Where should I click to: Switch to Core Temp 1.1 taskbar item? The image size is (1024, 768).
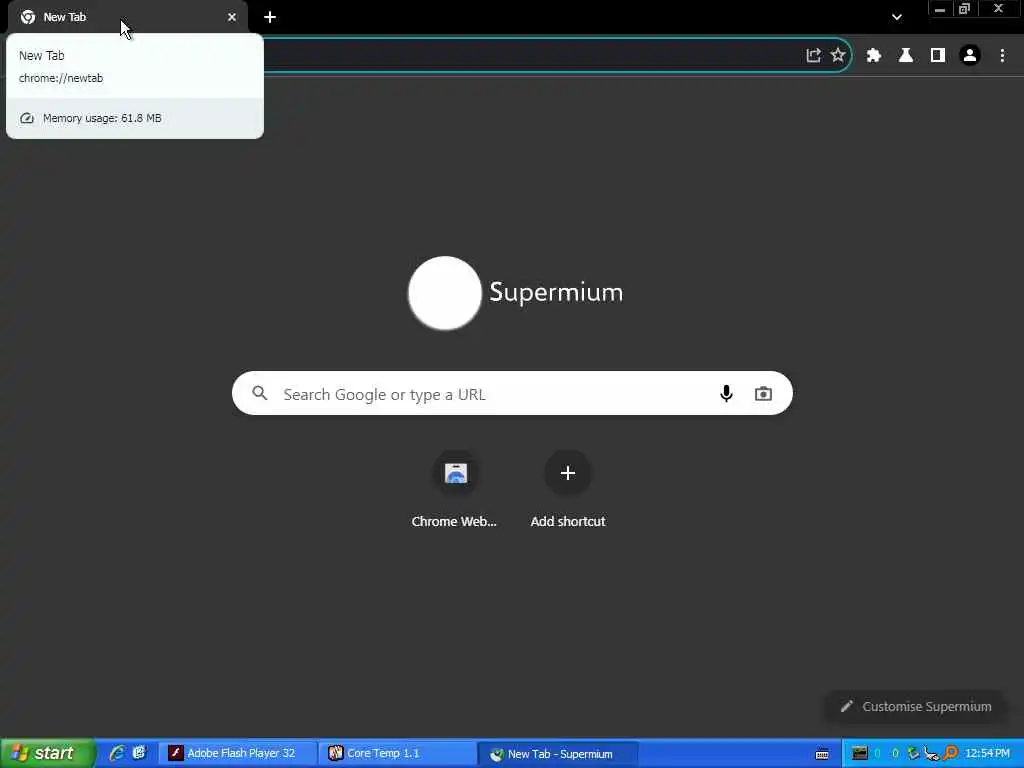399,753
